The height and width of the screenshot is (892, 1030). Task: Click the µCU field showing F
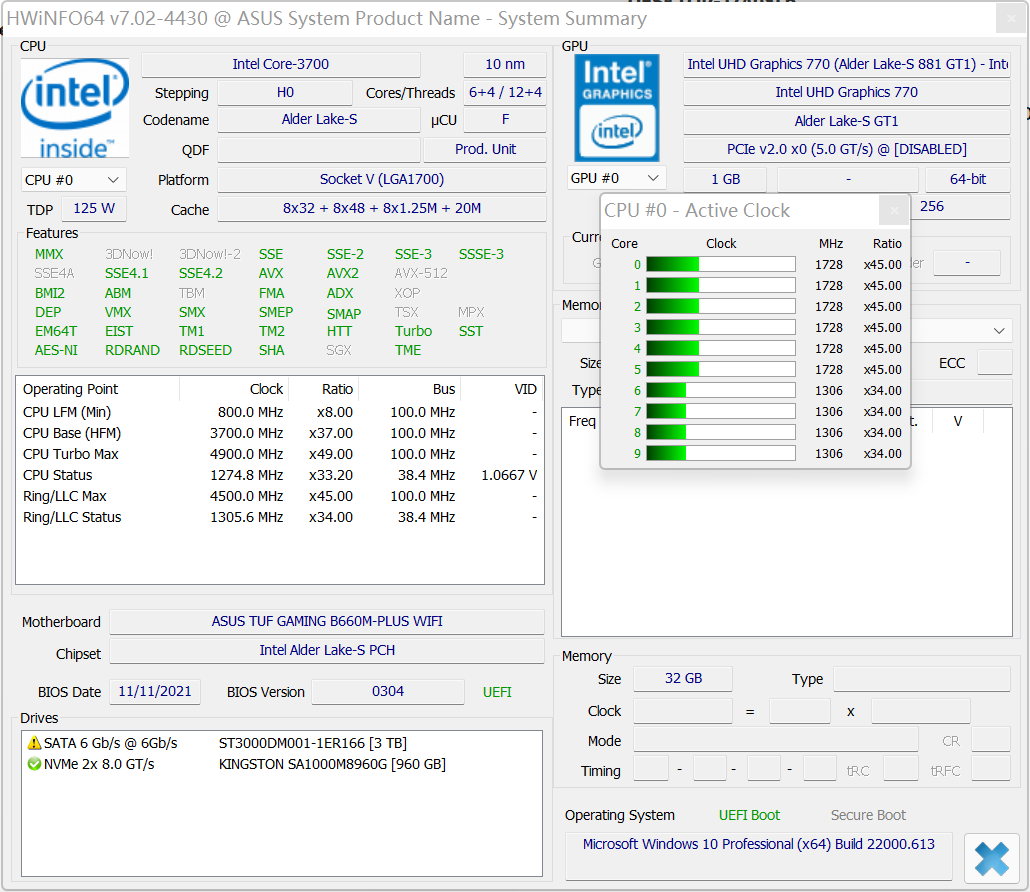pyautogui.click(x=504, y=120)
